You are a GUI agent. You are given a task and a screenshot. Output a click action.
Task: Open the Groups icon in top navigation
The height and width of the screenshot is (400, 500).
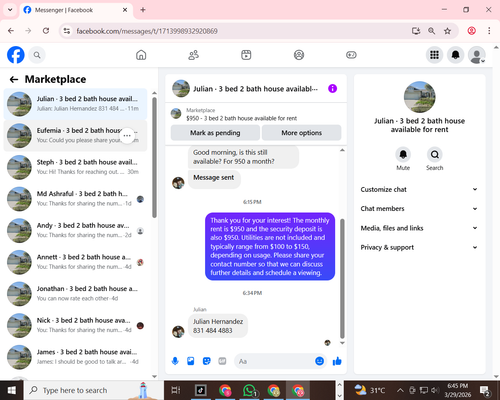click(x=299, y=55)
